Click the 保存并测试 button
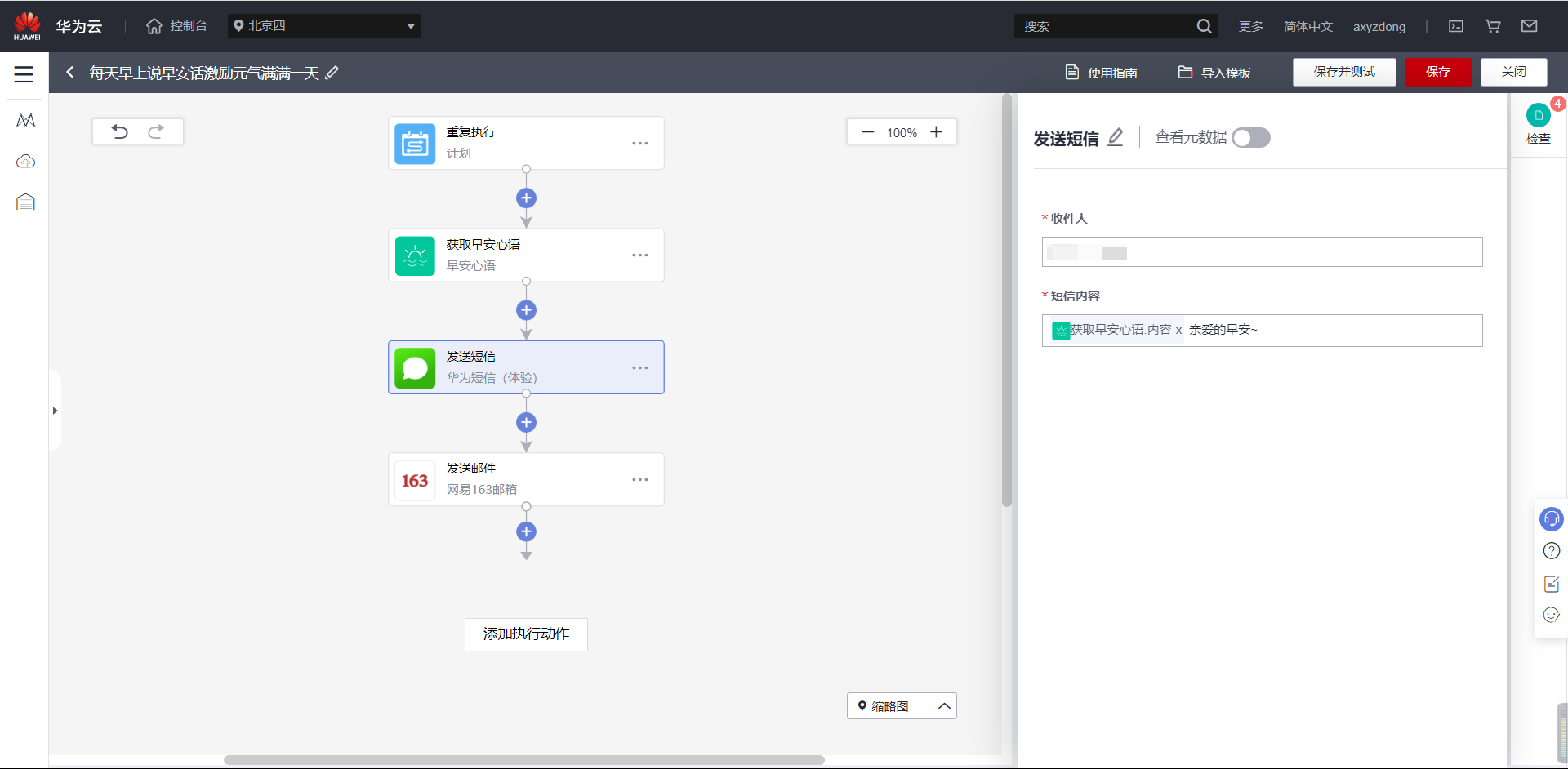This screenshot has width=1568, height=769. pyautogui.click(x=1344, y=72)
